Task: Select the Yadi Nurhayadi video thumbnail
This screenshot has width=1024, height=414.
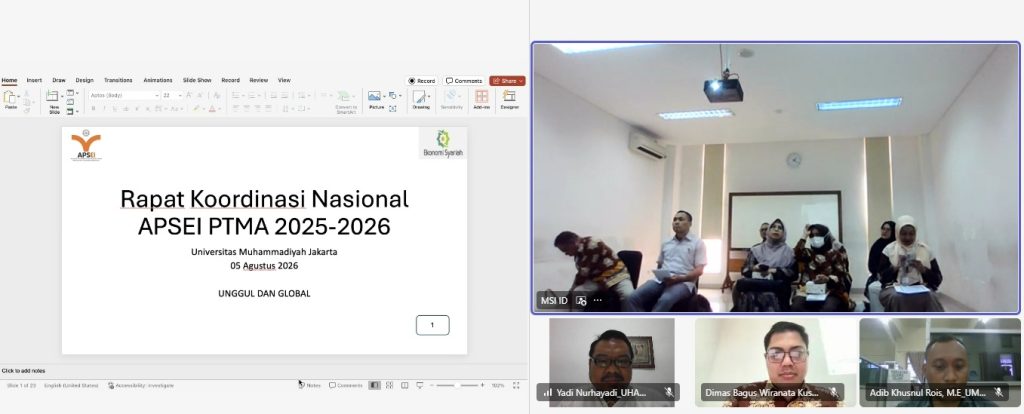Action: [611, 362]
